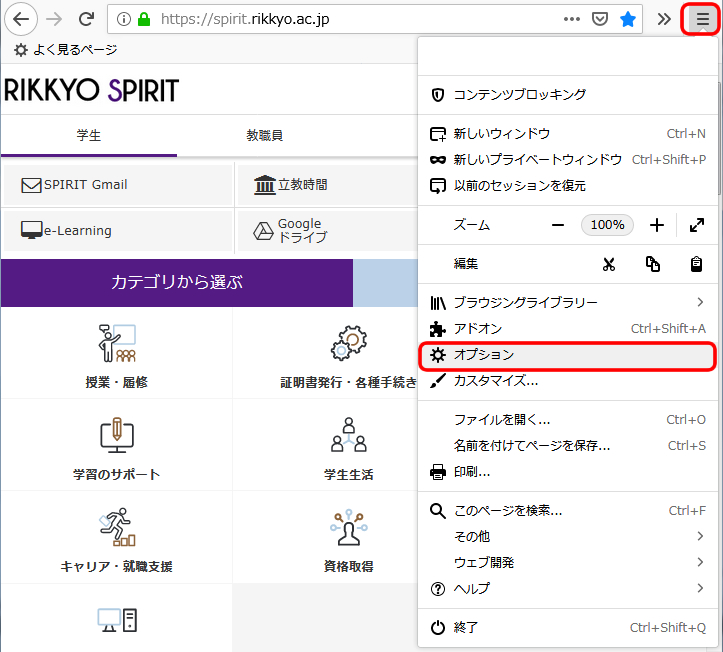
Task: Go back with the browser back arrow
Action: click(21, 19)
